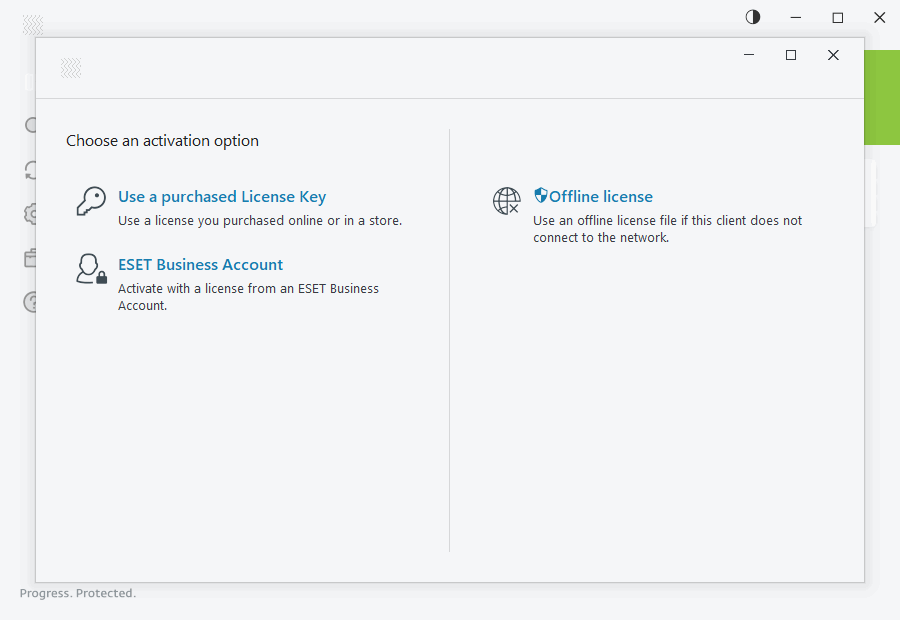The image size is (900, 620).
Task: Maximize the activation dialog window
Action: [791, 55]
